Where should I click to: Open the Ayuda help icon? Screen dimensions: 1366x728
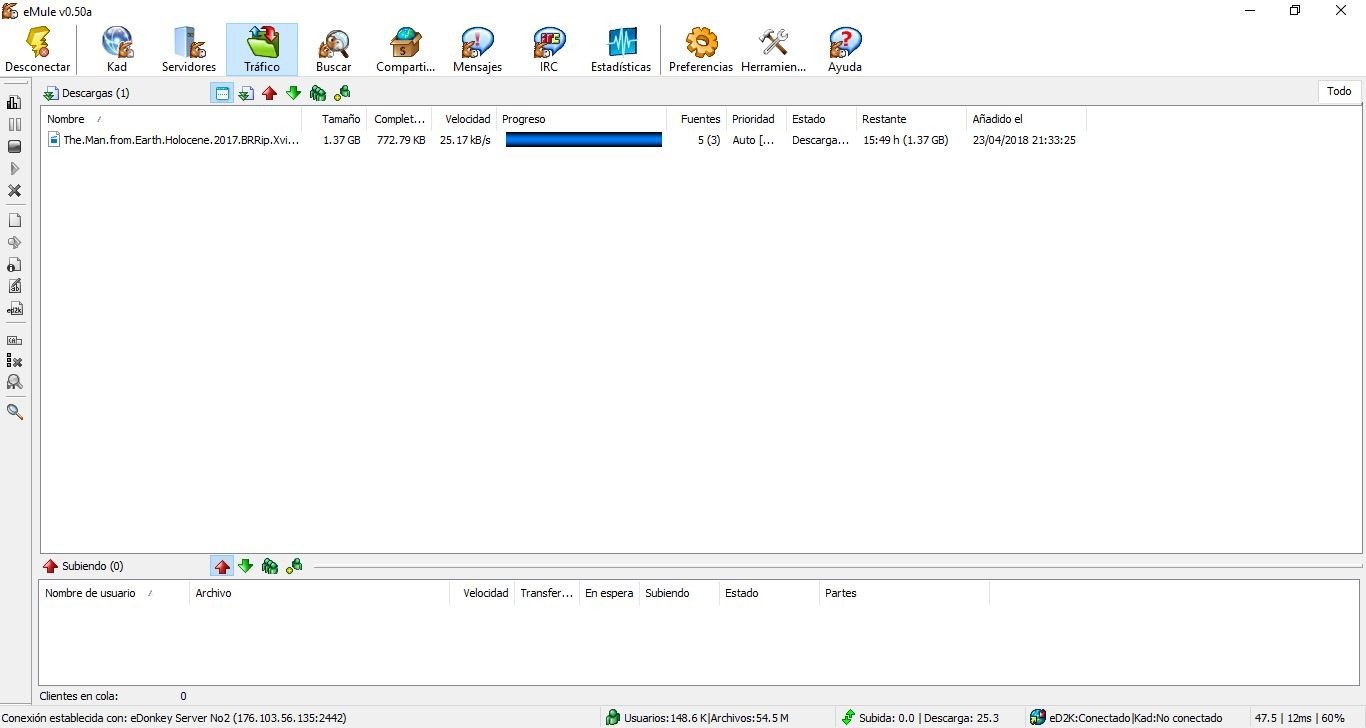pos(845,50)
